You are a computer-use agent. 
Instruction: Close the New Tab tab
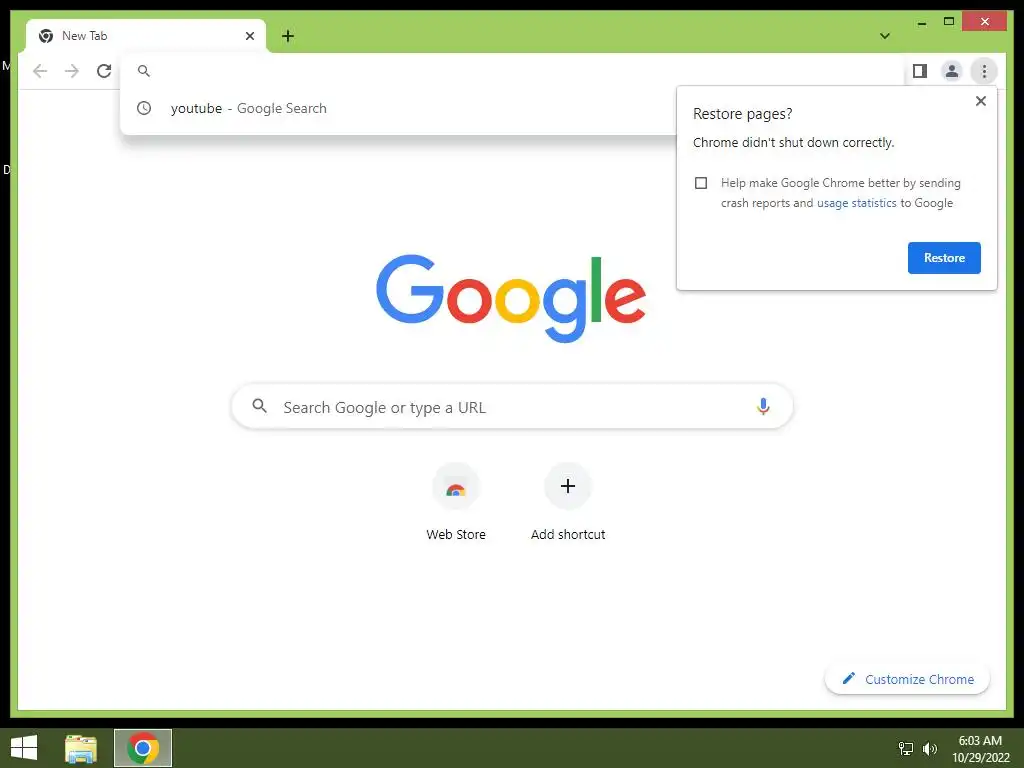point(249,36)
